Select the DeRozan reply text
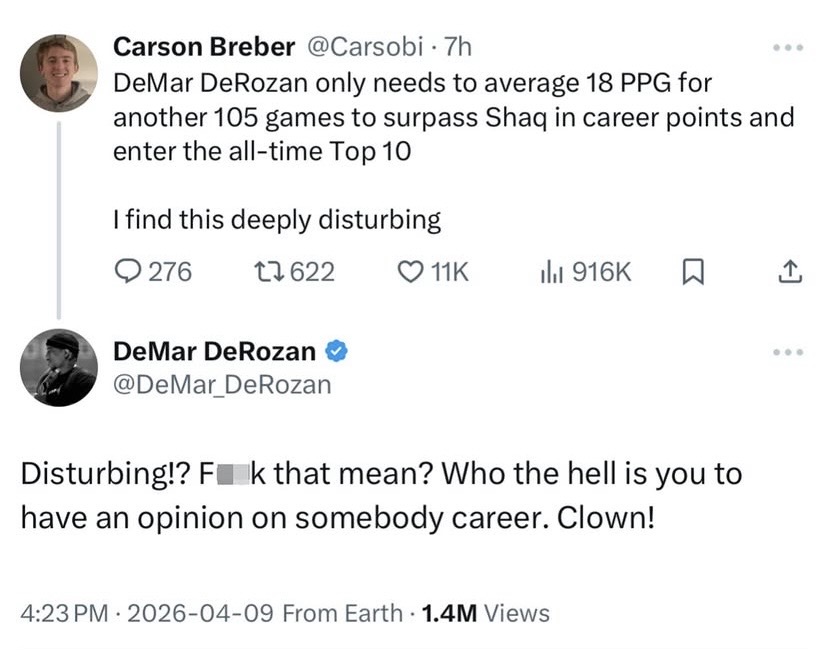The image size is (828, 650). pyautogui.click(x=381, y=495)
